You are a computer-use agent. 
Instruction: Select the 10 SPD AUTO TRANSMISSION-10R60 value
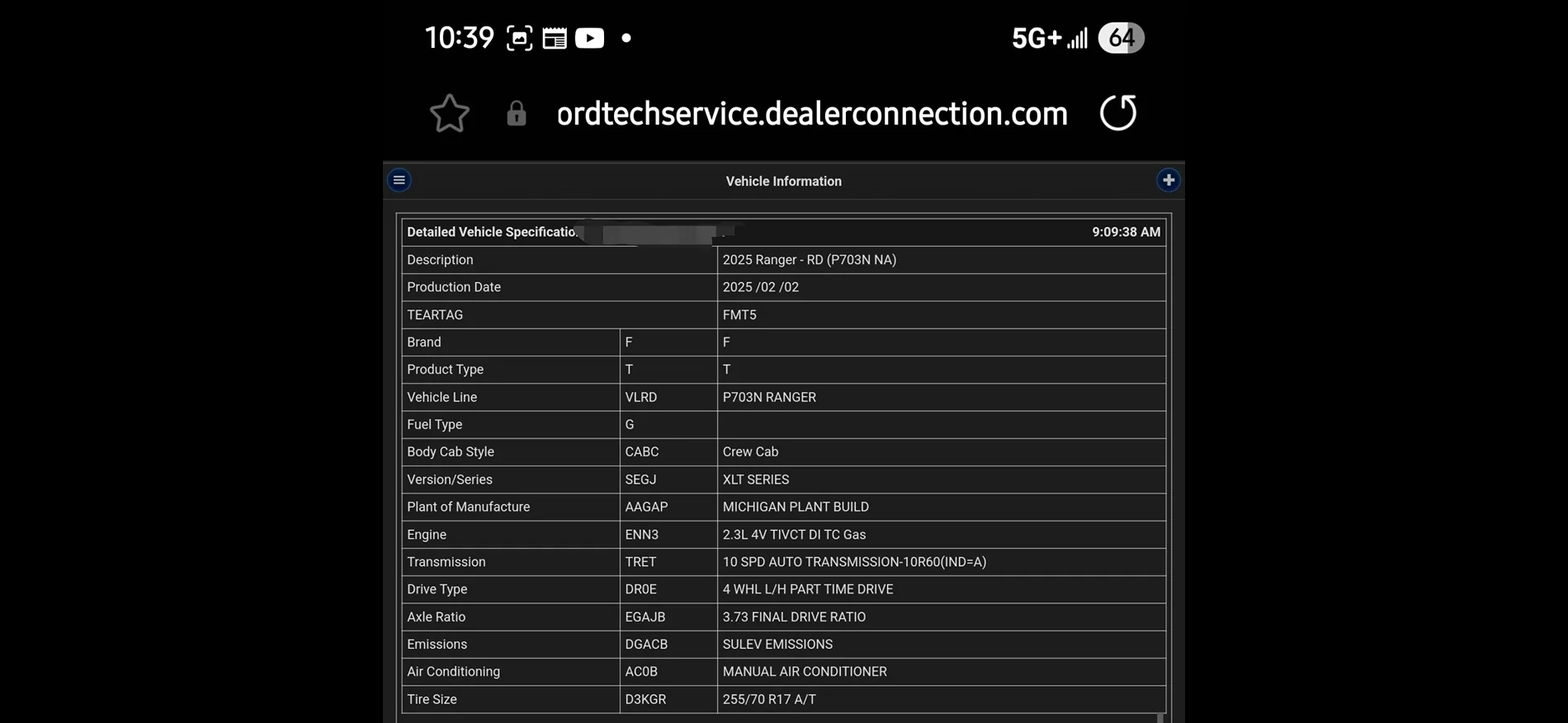tap(855, 562)
